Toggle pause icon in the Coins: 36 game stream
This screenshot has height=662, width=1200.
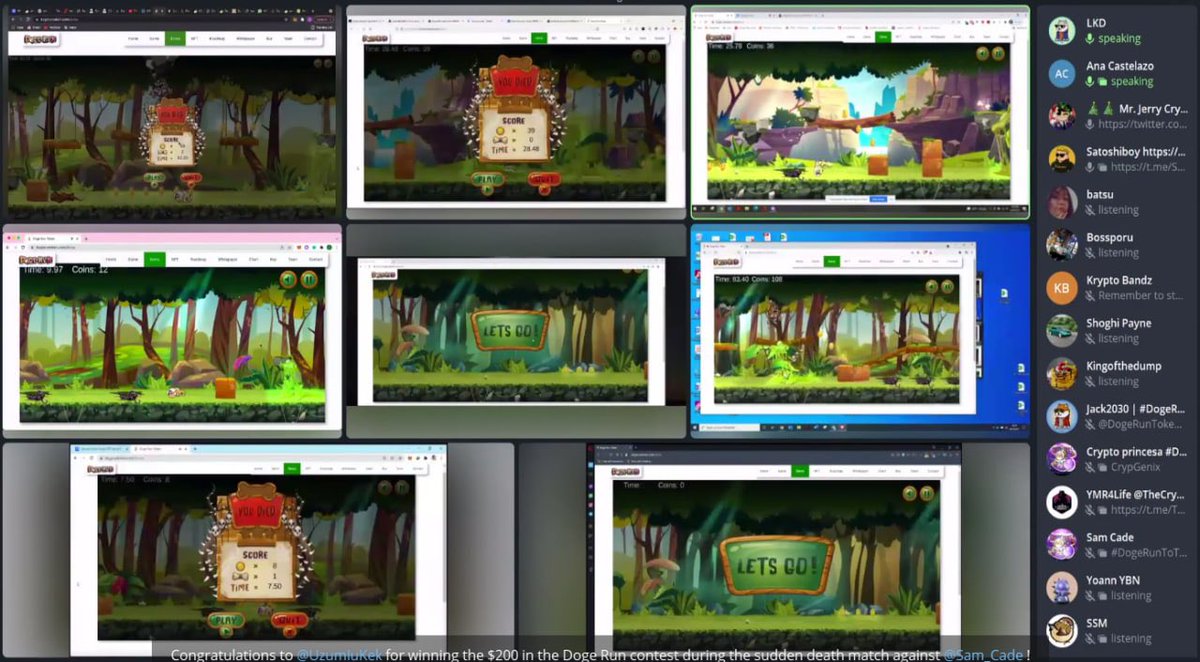click(998, 54)
